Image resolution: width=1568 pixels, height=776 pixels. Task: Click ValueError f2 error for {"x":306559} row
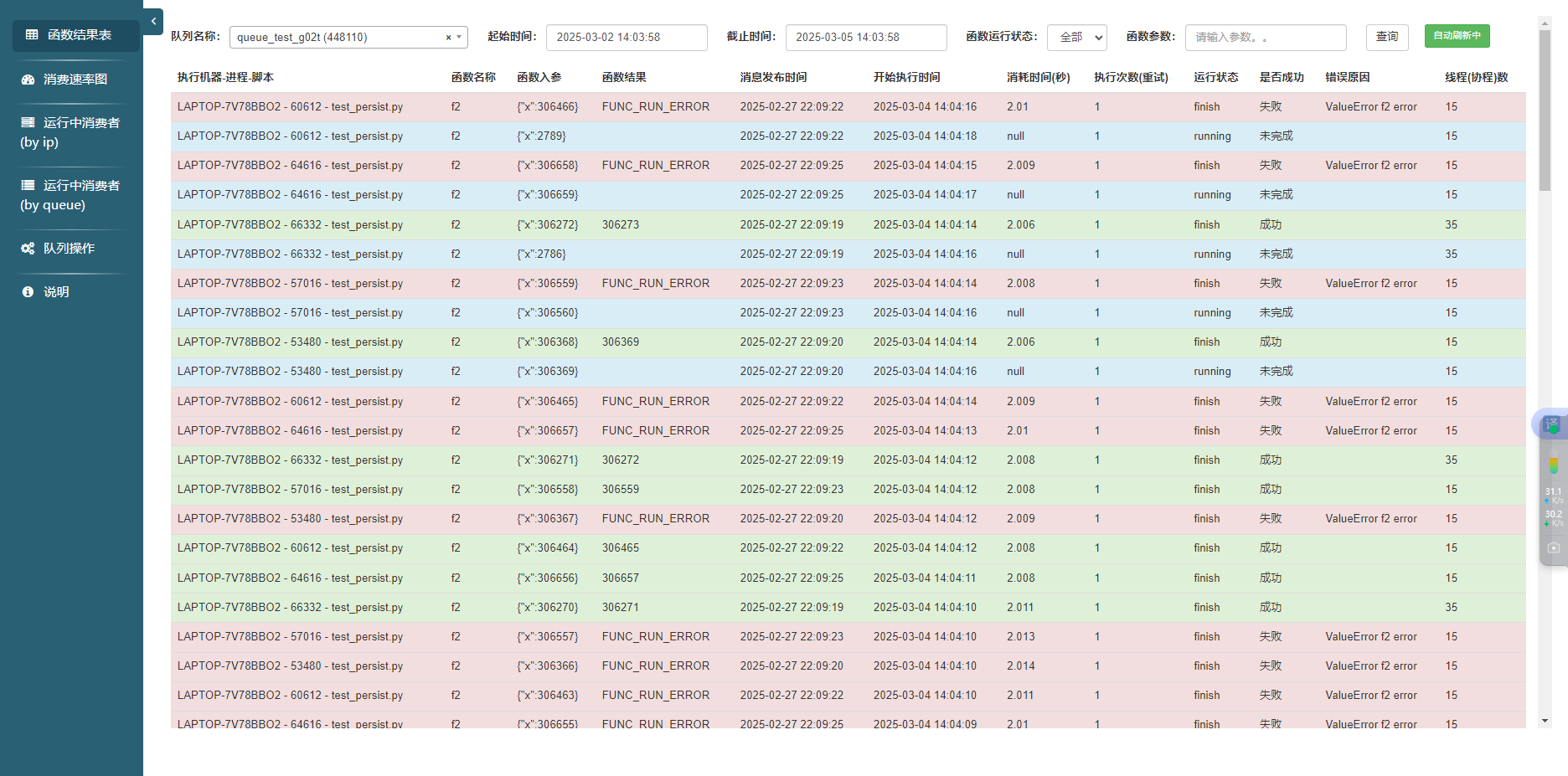[x=1371, y=284]
